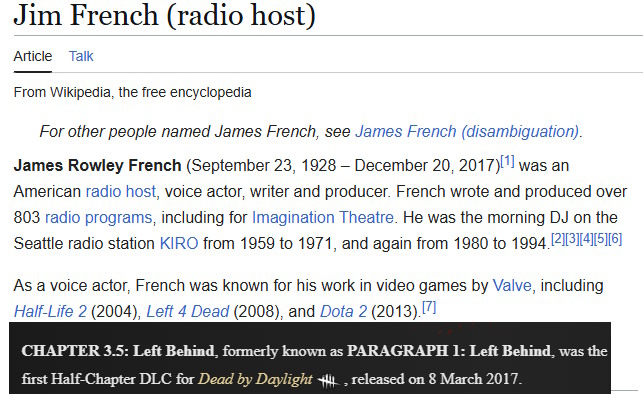The width and height of the screenshot is (643, 394).
Task: Visit the Imagination Theatre link
Action: tap(323, 217)
